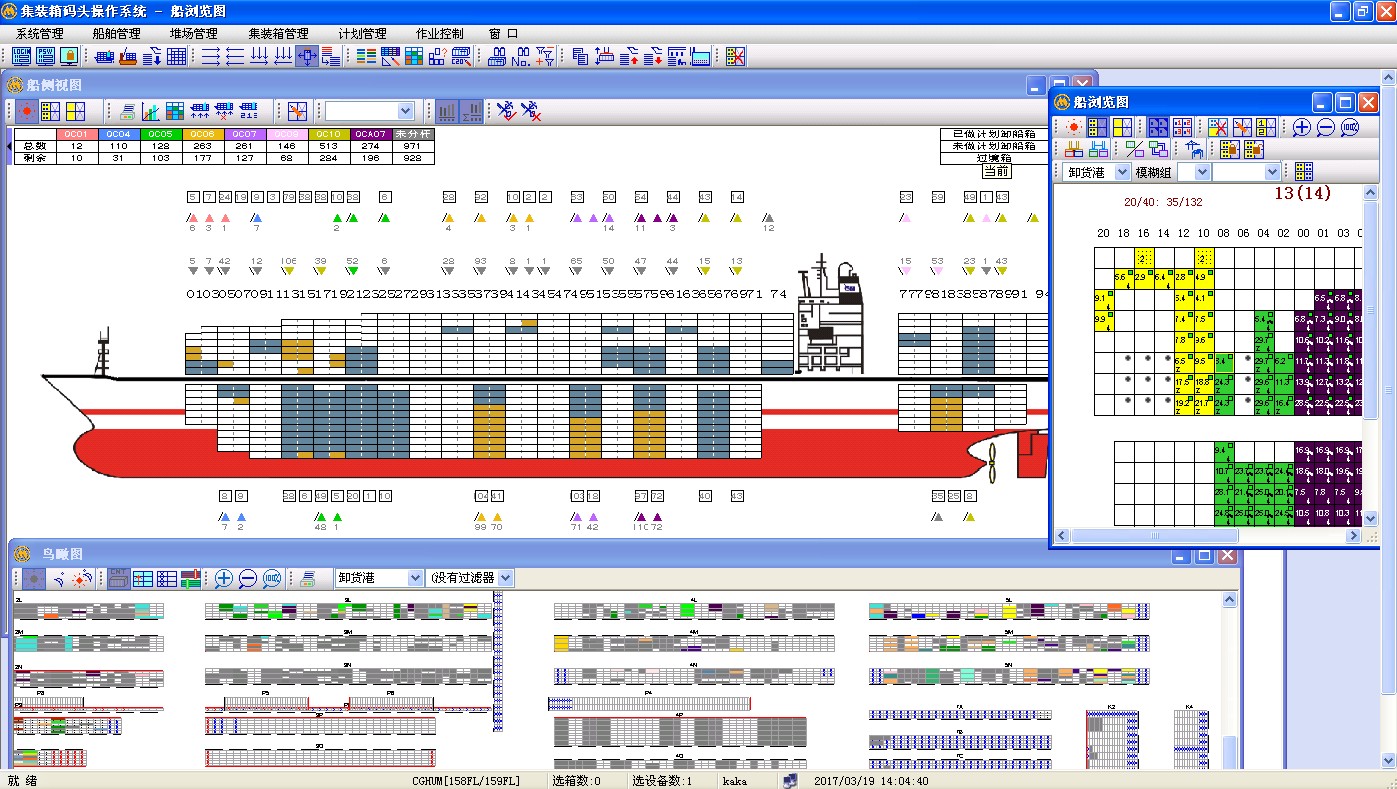Click the left-pointing arrows icon in main toolbar
Viewport: 1397px width, 789px height.
pyautogui.click(x=235, y=56)
